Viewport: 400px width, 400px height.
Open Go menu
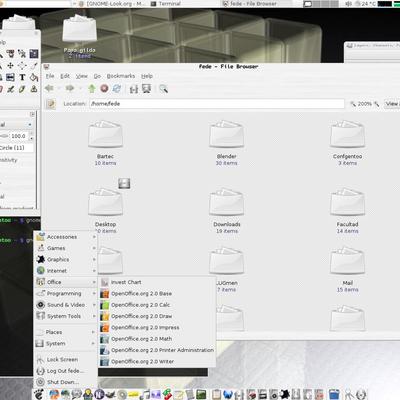click(97, 76)
